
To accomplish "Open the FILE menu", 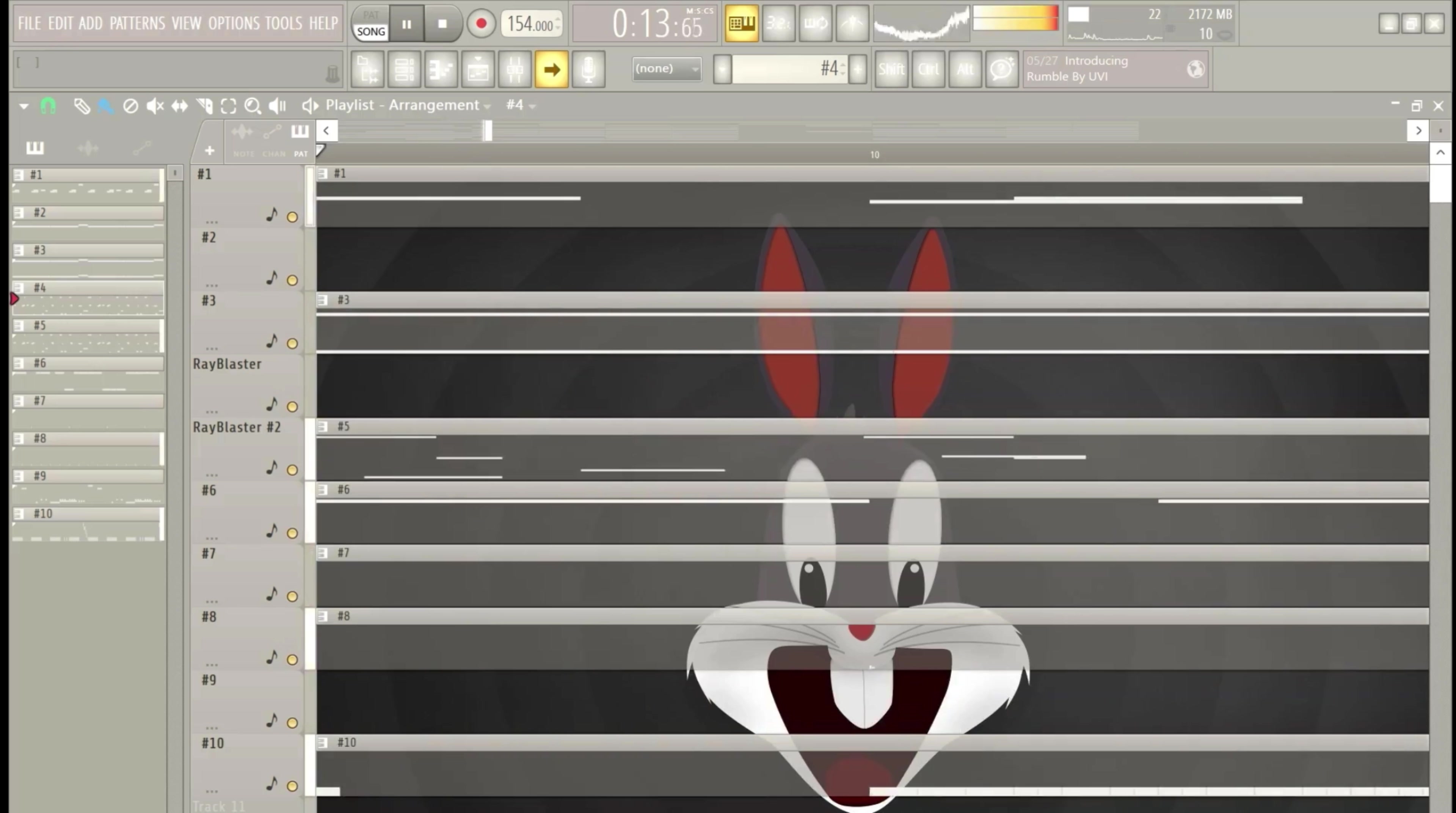I will 29,23.
